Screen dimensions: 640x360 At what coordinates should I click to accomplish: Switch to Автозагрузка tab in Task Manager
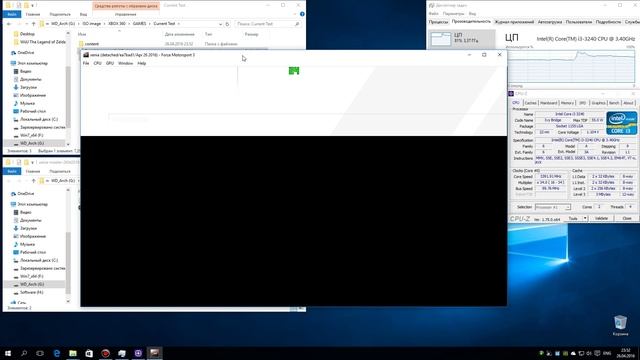(x=549, y=22)
